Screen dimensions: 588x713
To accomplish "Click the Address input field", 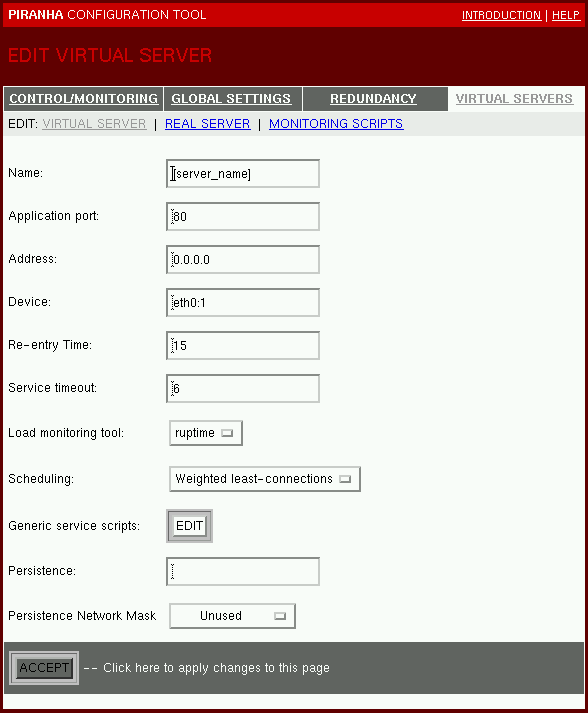I will tap(243, 259).
